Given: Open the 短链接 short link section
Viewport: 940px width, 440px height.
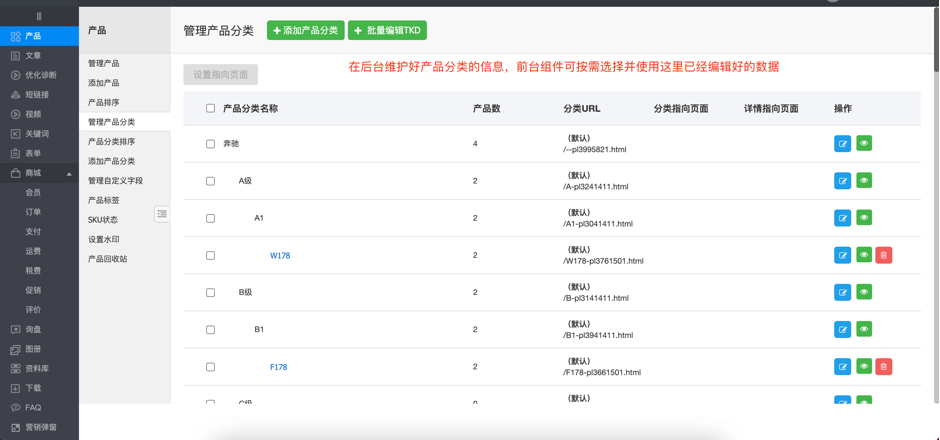Looking at the screenshot, I should [39, 95].
